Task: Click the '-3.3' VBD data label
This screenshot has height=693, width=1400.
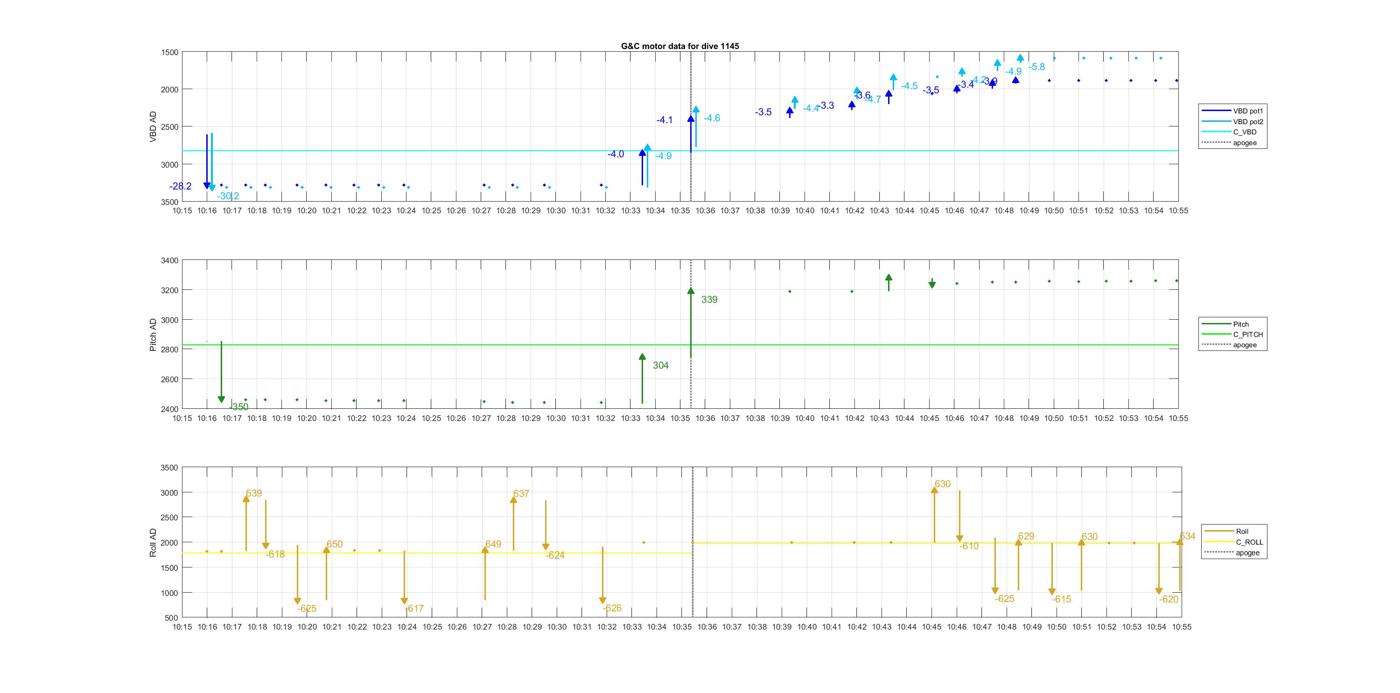Action: coord(826,105)
